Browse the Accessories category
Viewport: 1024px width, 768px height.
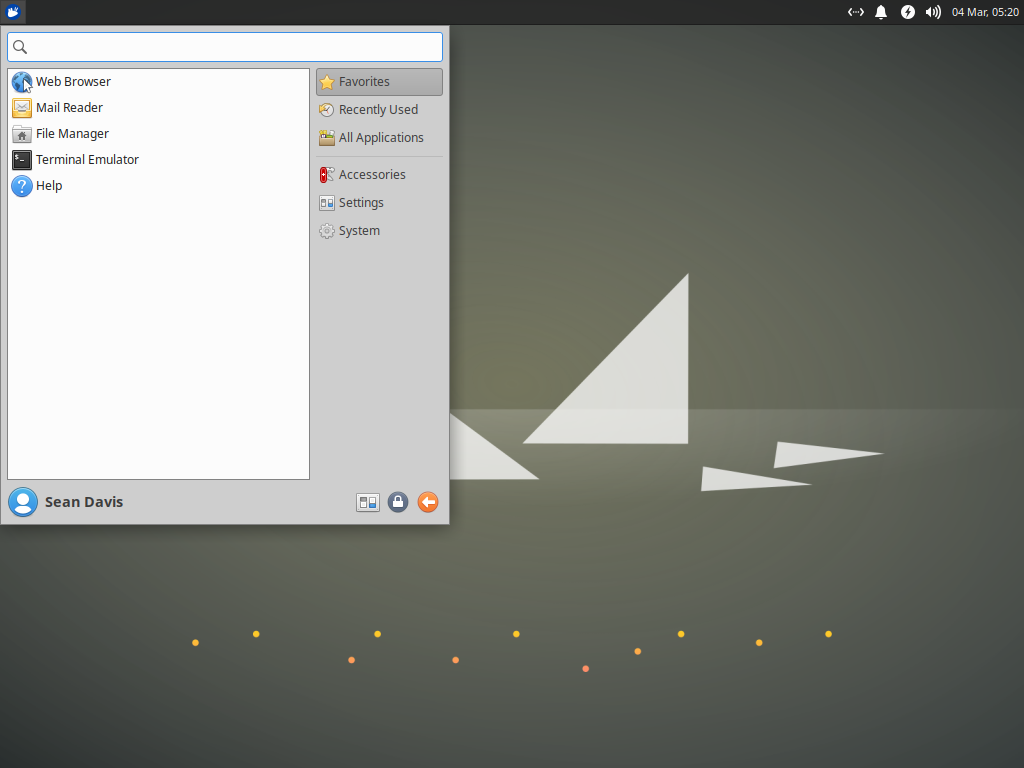(371, 174)
